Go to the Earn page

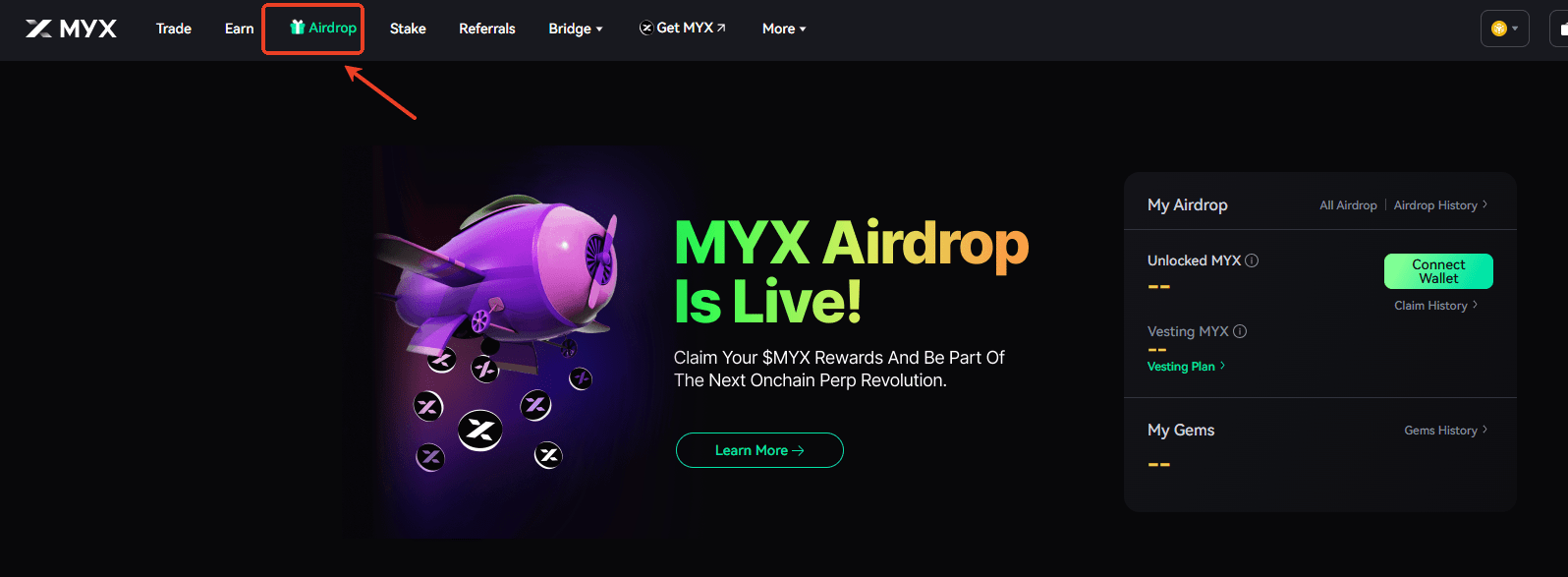coord(239,29)
